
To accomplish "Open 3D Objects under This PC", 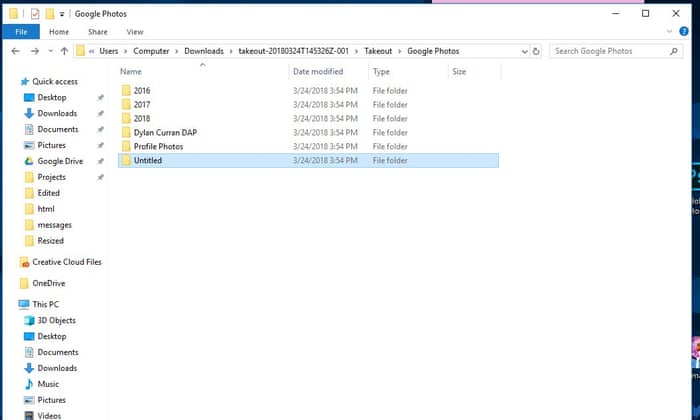I will coord(56,320).
